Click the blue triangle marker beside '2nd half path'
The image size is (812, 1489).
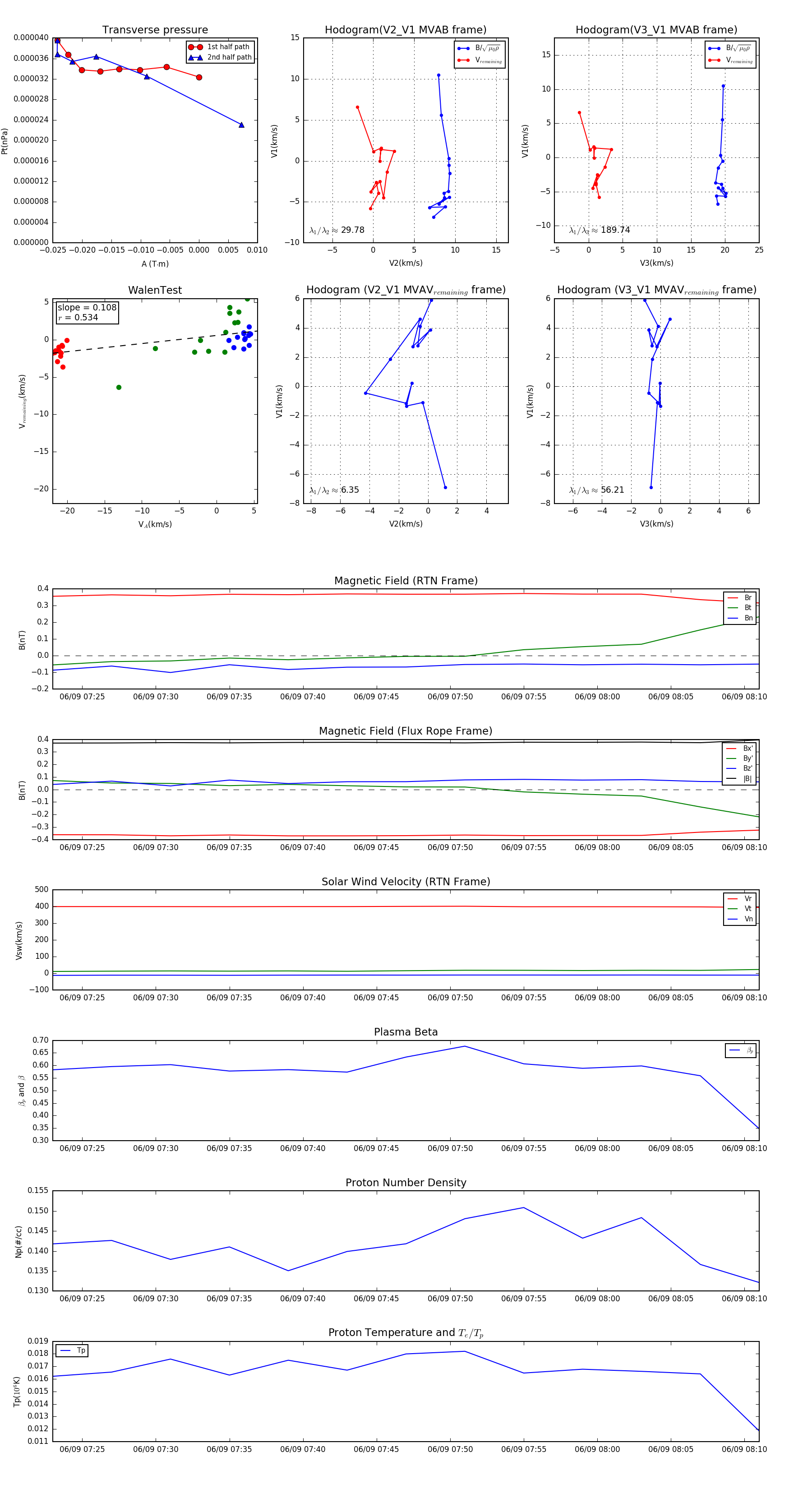[x=195, y=57]
